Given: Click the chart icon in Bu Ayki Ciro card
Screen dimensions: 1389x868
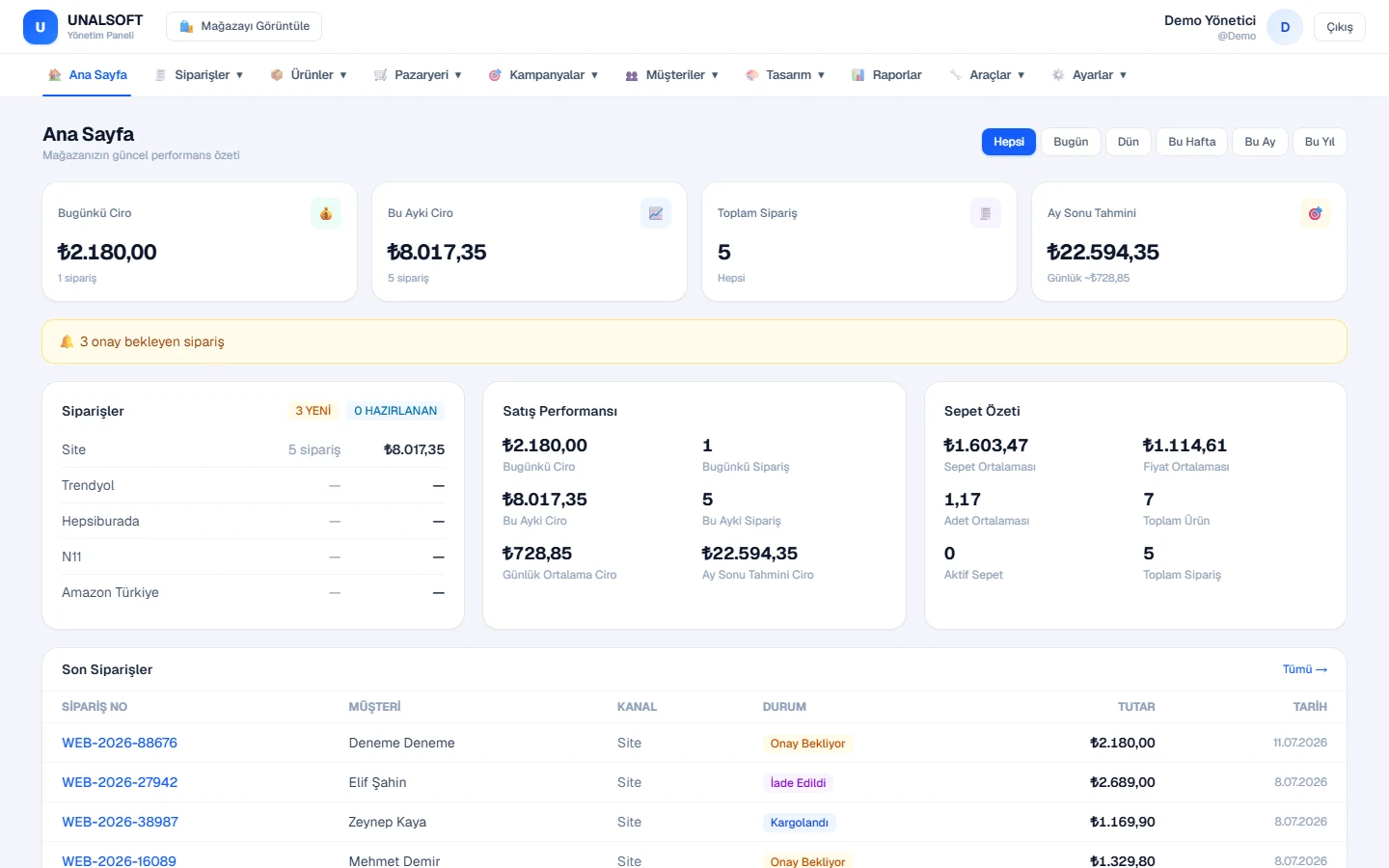Looking at the screenshot, I should (x=656, y=213).
